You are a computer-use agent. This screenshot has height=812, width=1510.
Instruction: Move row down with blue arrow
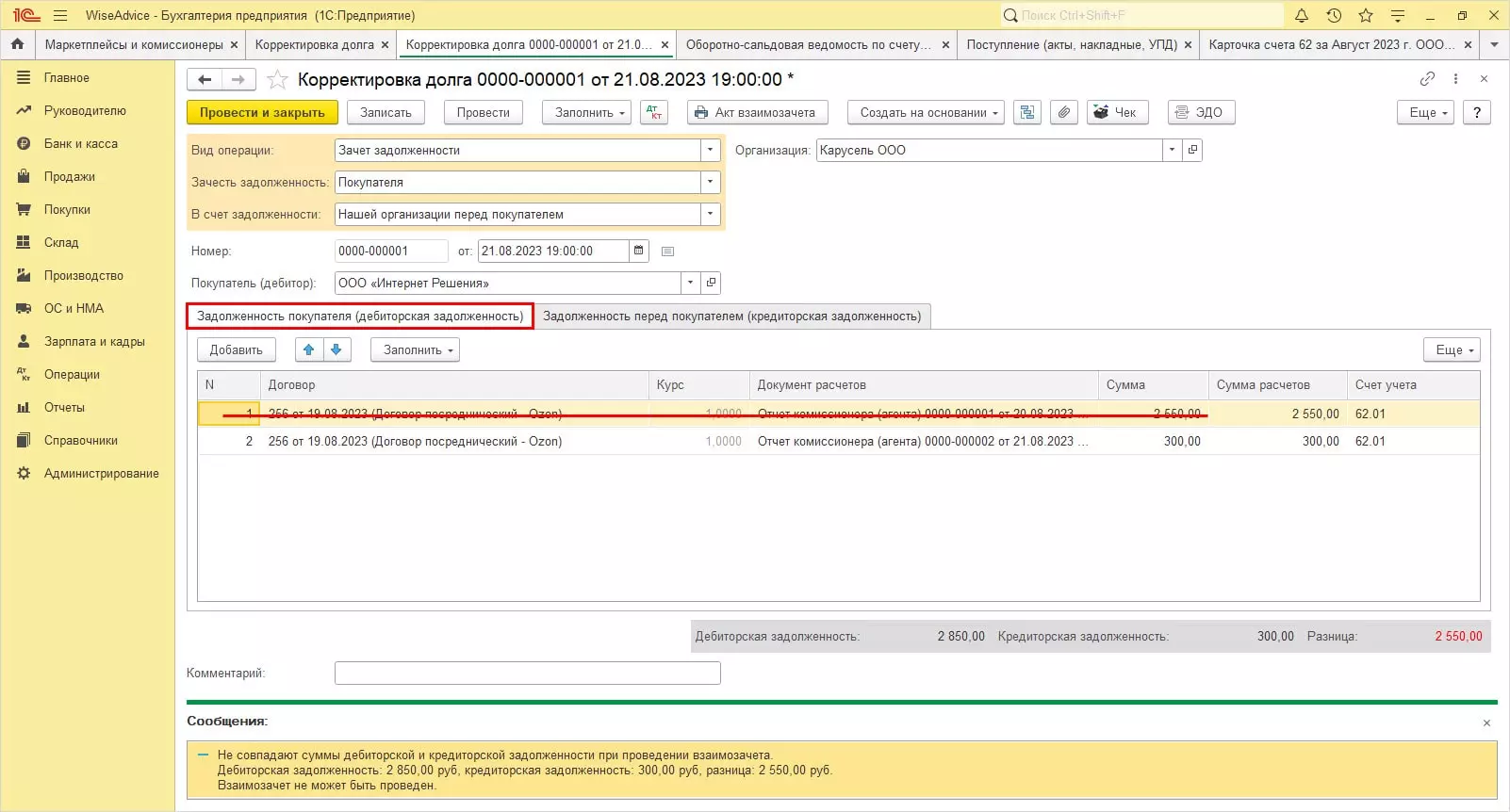(336, 349)
